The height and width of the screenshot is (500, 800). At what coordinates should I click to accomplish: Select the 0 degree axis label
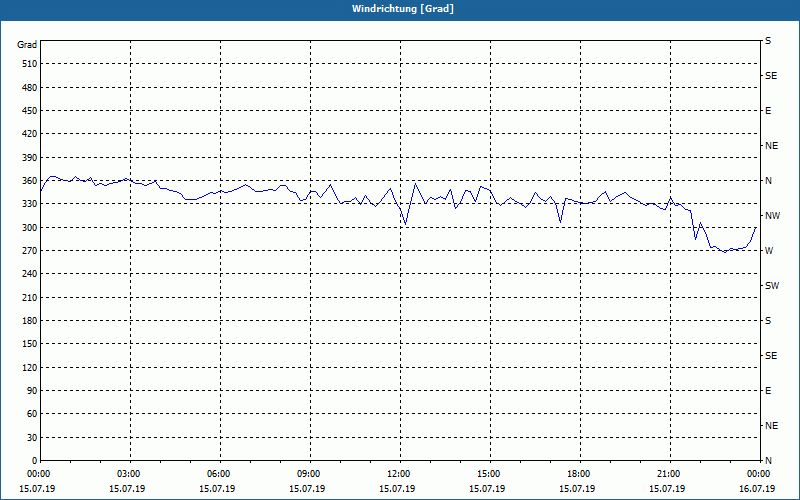point(34,461)
